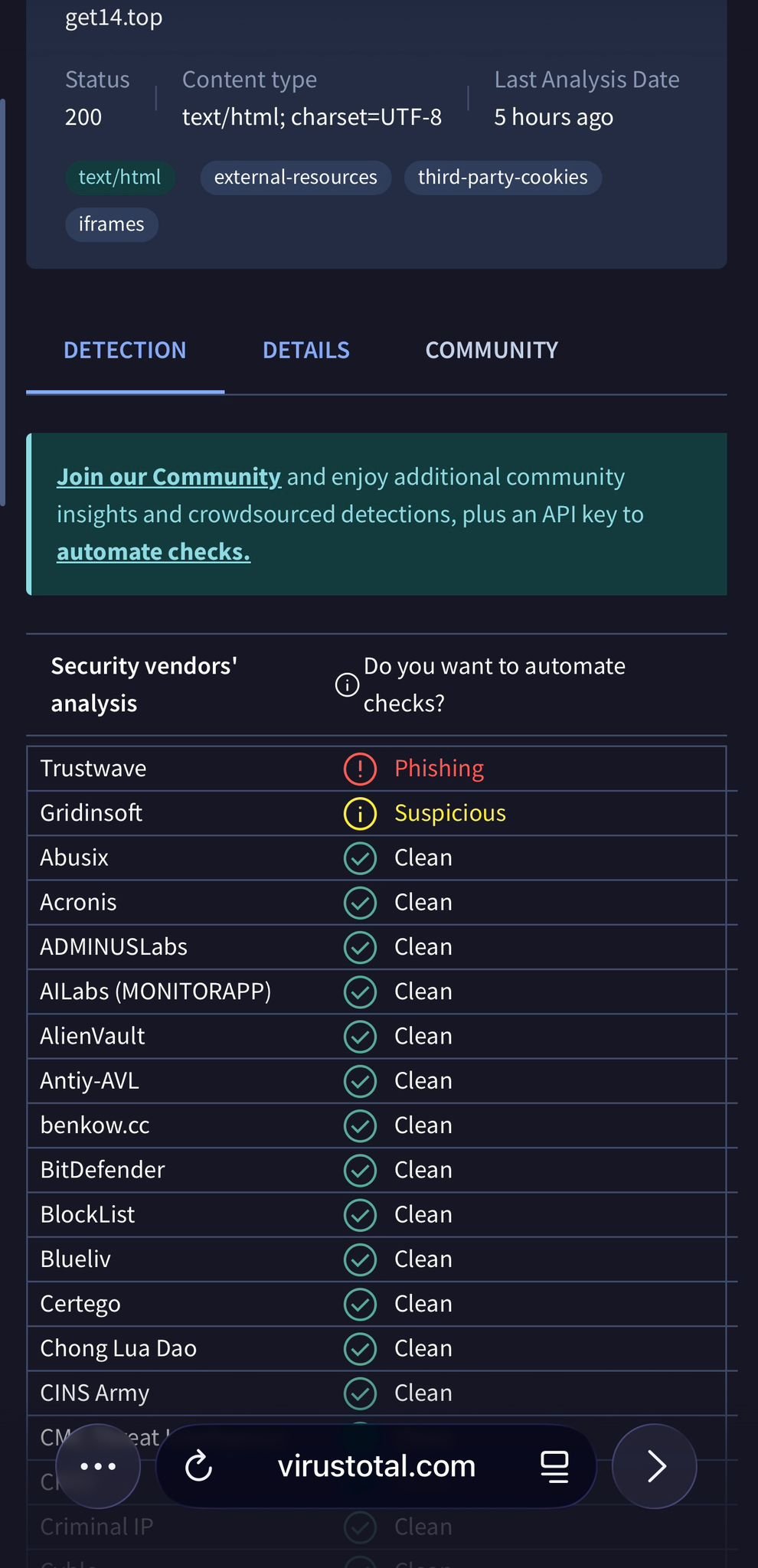The image size is (758, 1568).
Task: Click the info icon beside automate checks
Action: pyautogui.click(x=347, y=684)
